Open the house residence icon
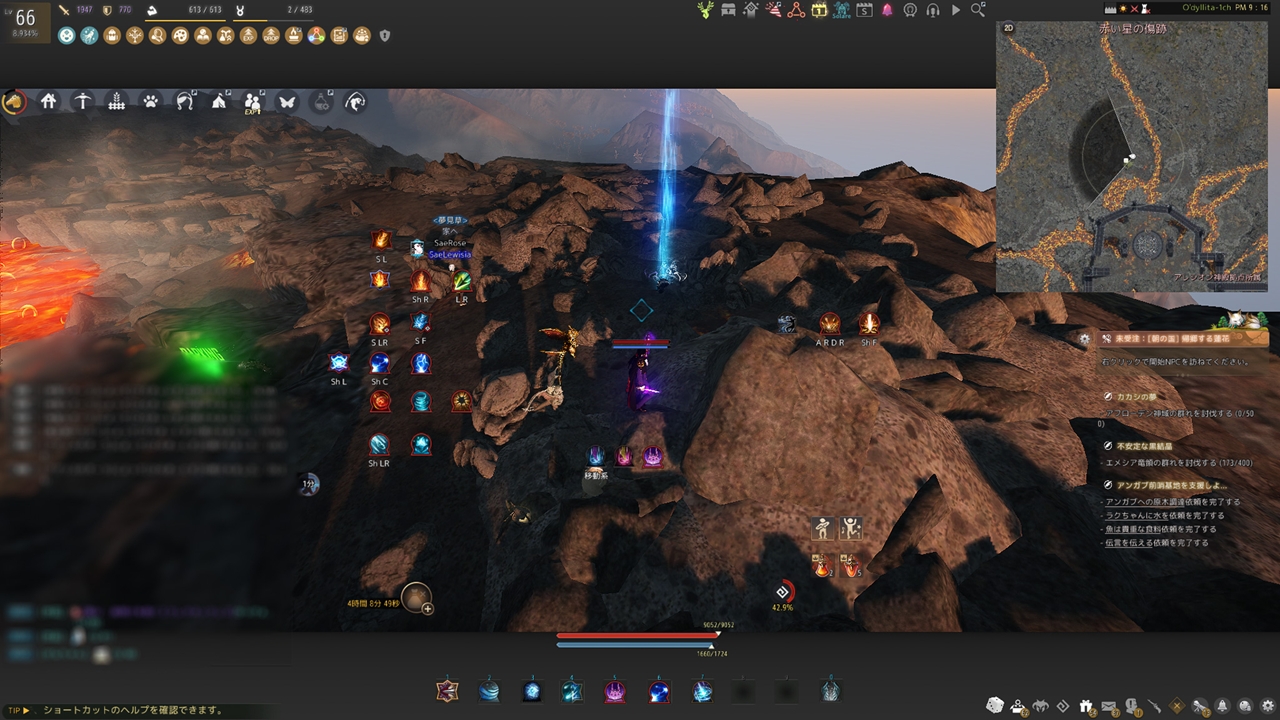The height and width of the screenshot is (720, 1280). [49, 101]
